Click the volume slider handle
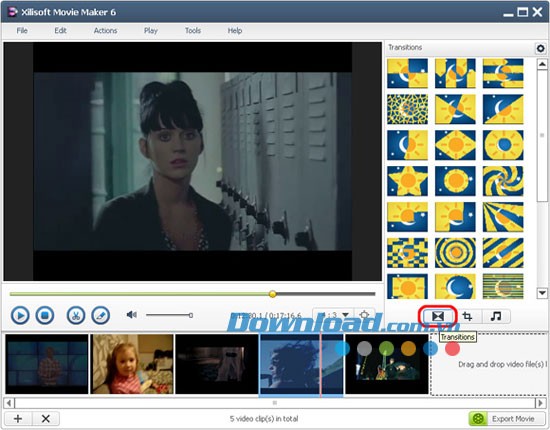The width and height of the screenshot is (550, 430). [191, 315]
